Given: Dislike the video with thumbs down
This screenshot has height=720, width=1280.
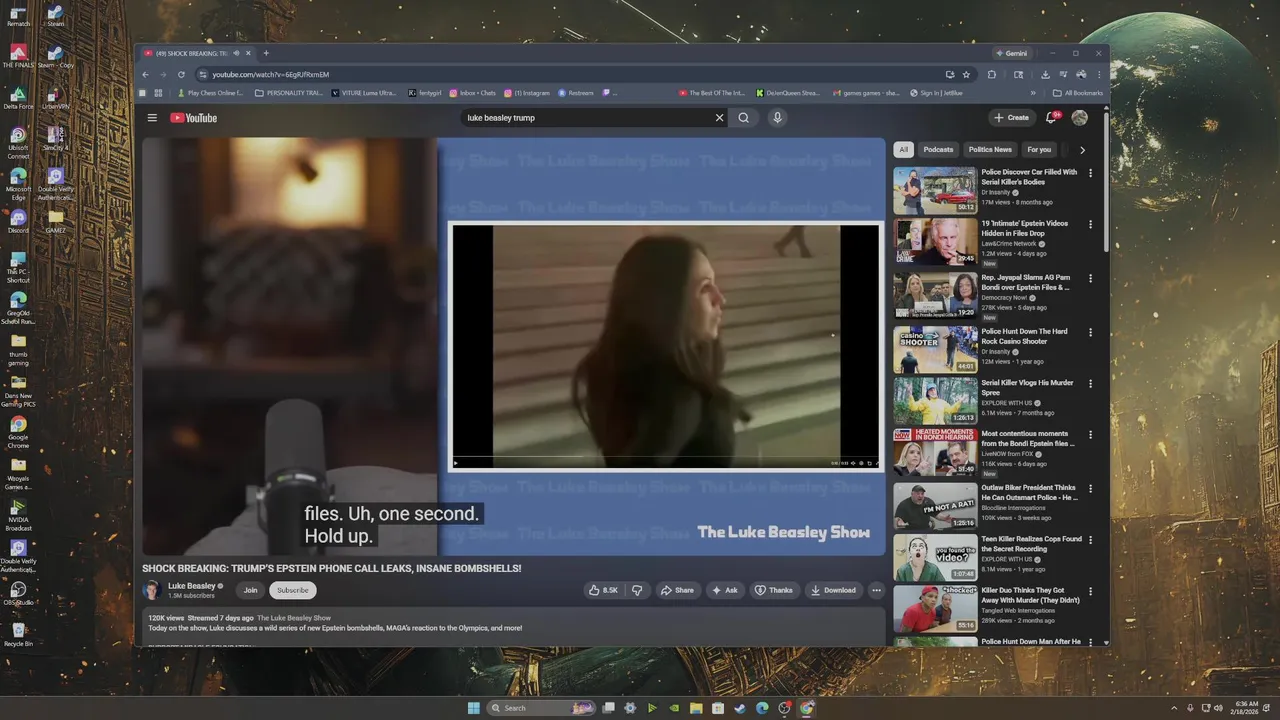Looking at the screenshot, I should [637, 590].
